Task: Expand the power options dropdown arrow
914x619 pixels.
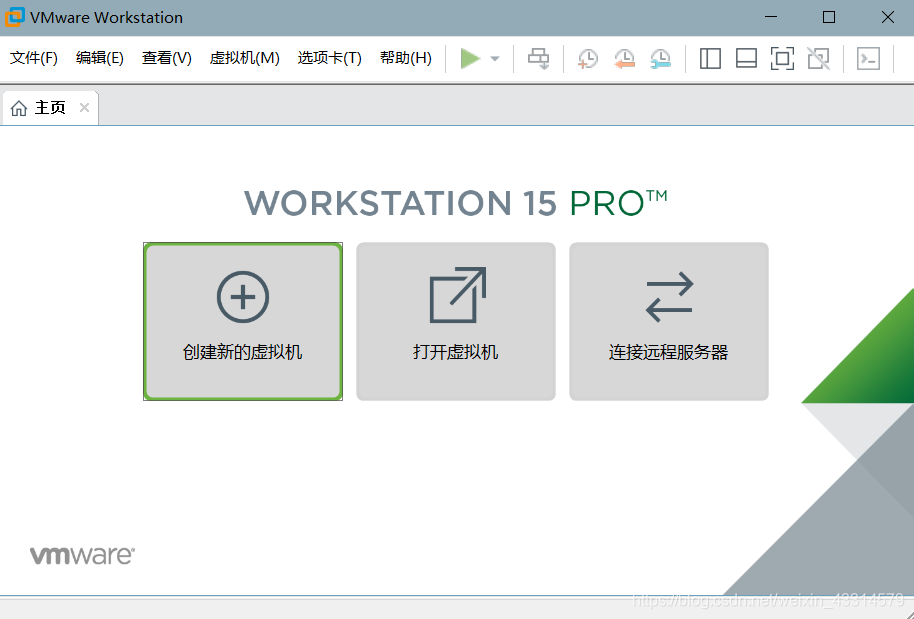Action: [x=495, y=58]
